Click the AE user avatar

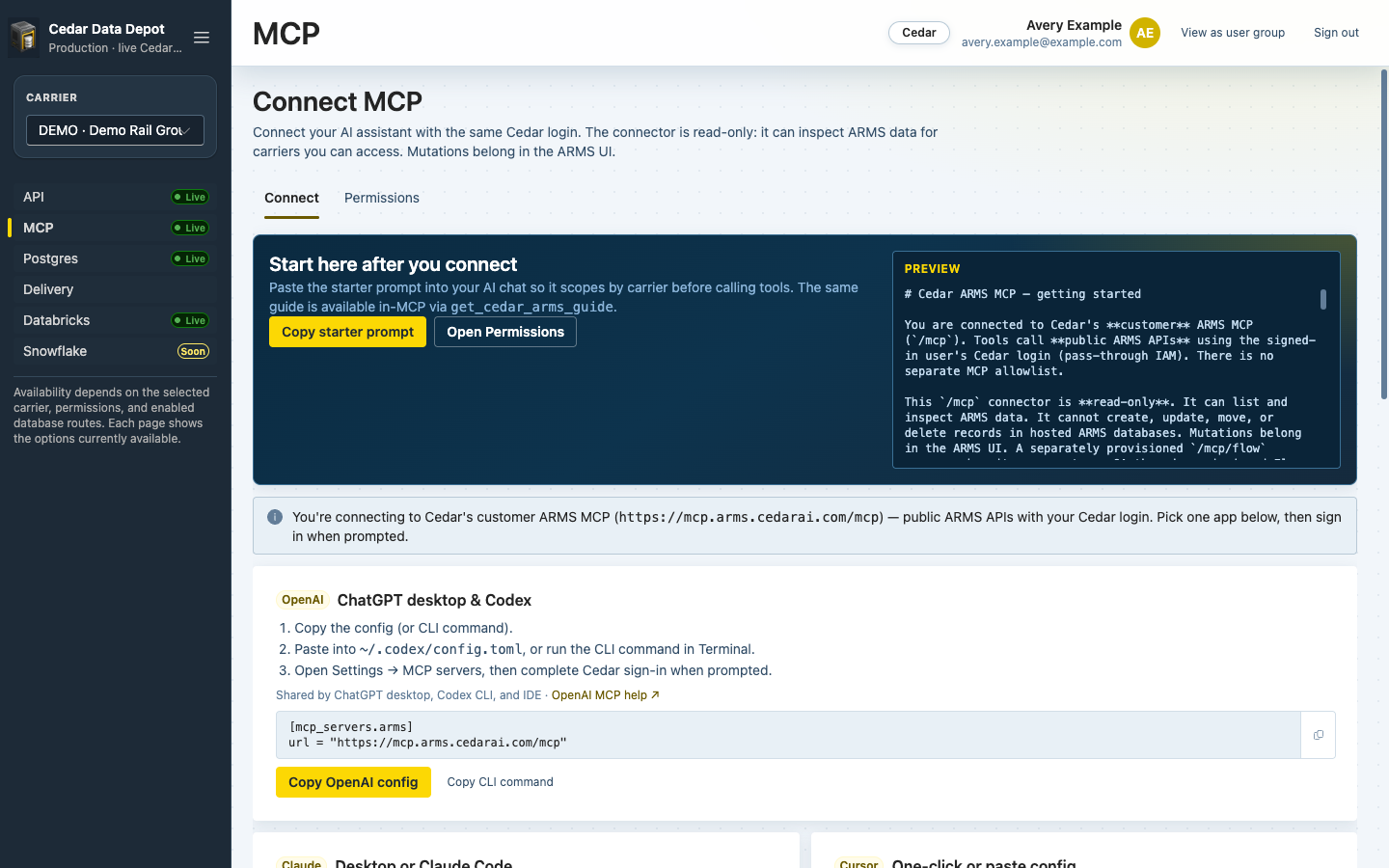point(1145,33)
